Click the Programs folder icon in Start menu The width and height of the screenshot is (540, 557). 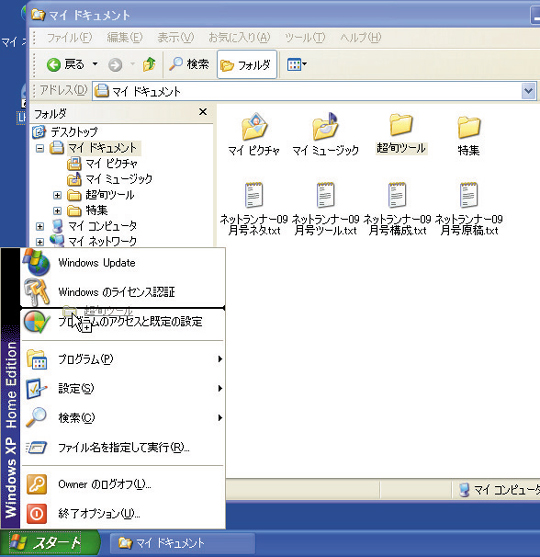pos(37,359)
